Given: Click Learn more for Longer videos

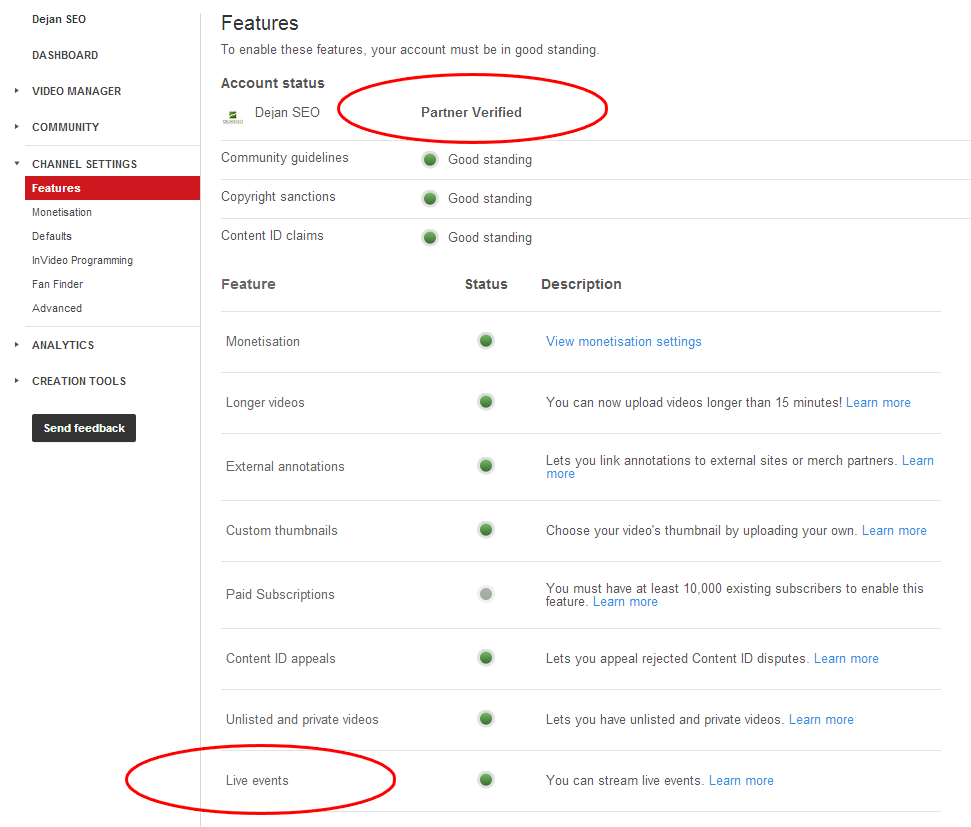Looking at the screenshot, I should (x=878, y=402).
